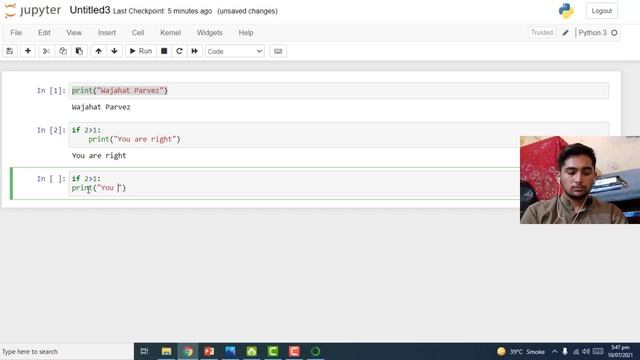Copy selected cells icon
Screen dimensions: 640x360
coord(63,51)
